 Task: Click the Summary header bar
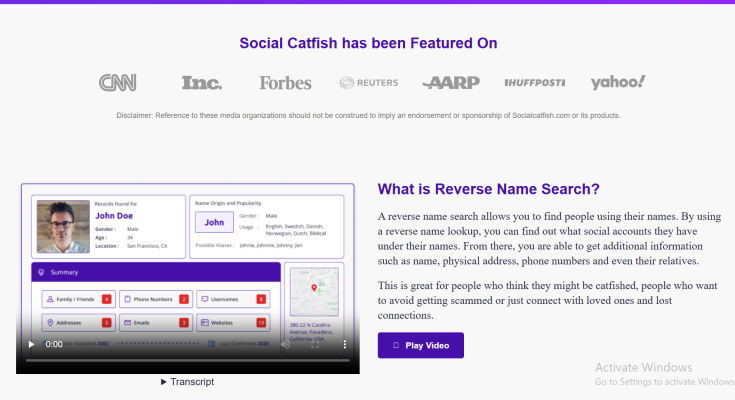[x=156, y=272]
